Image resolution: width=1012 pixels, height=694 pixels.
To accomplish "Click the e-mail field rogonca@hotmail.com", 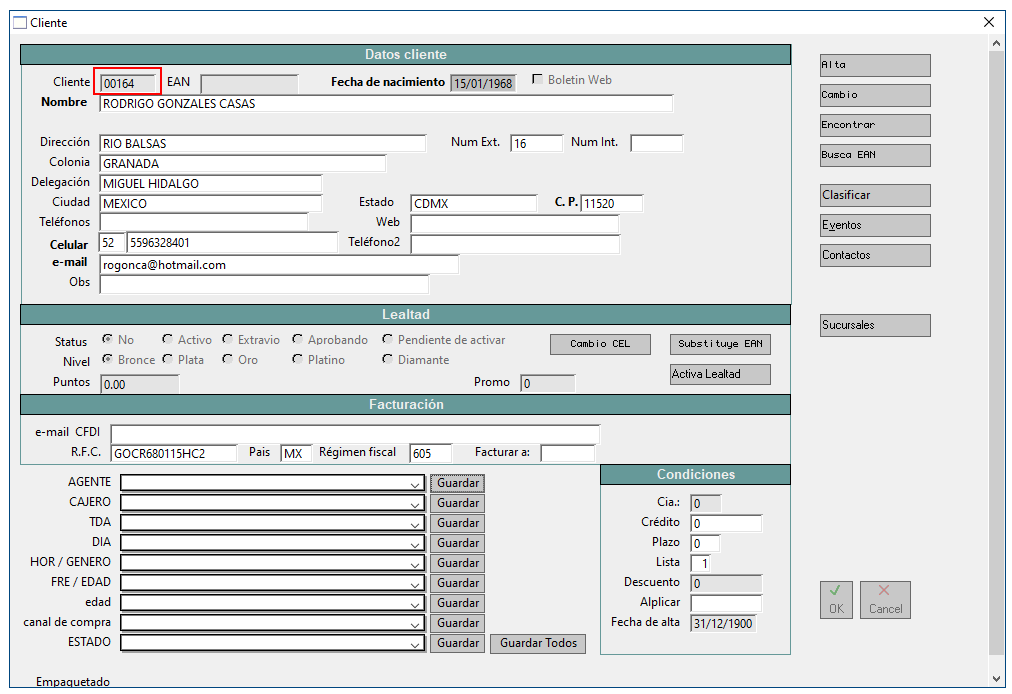I will pos(279,265).
